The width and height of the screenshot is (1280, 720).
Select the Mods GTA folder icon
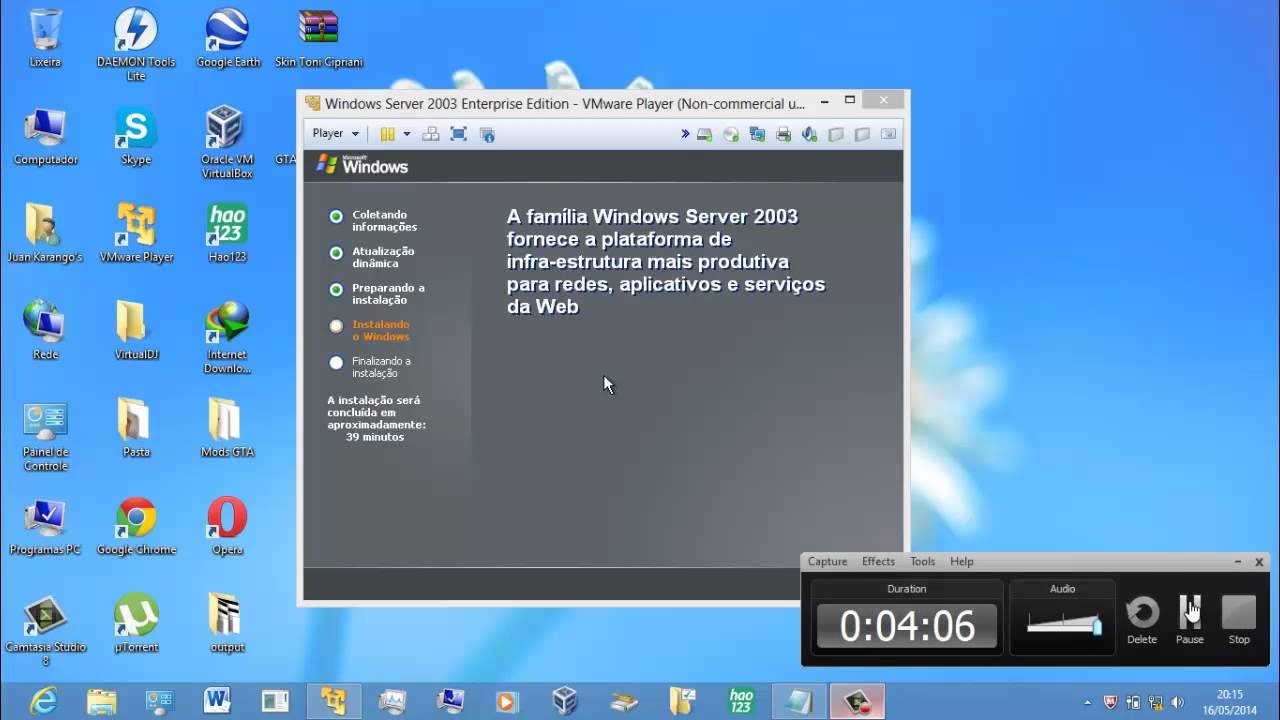[x=227, y=429]
